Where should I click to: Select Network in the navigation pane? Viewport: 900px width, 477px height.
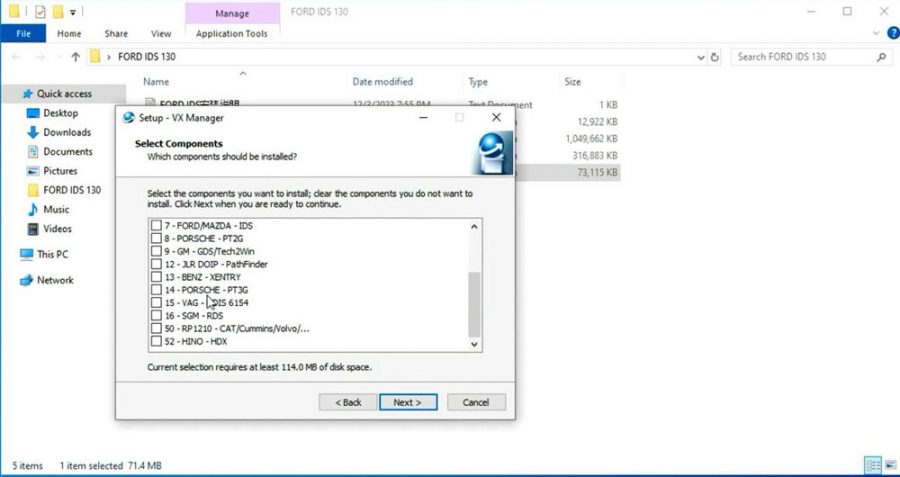pyautogui.click(x=55, y=280)
